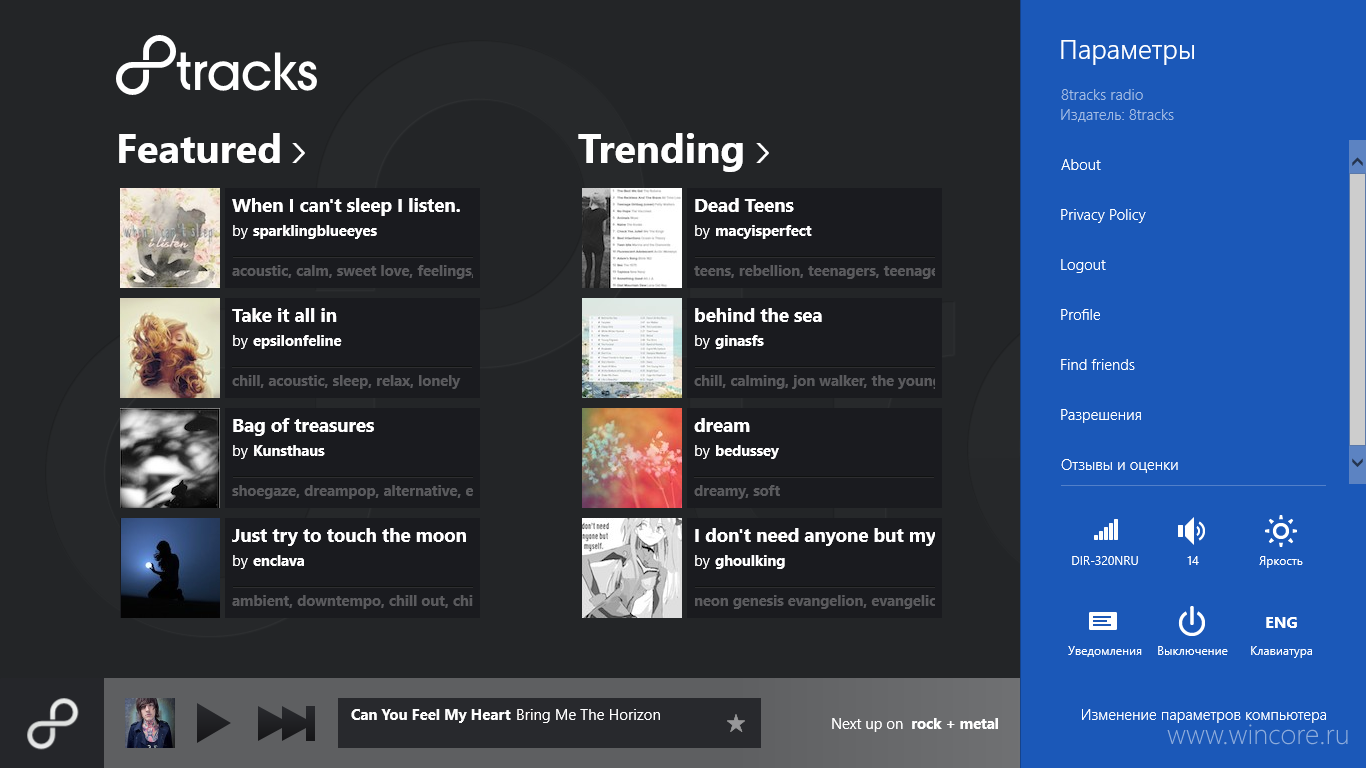Open 'Take it all in' cover image
The height and width of the screenshot is (768, 1366).
tap(170, 348)
